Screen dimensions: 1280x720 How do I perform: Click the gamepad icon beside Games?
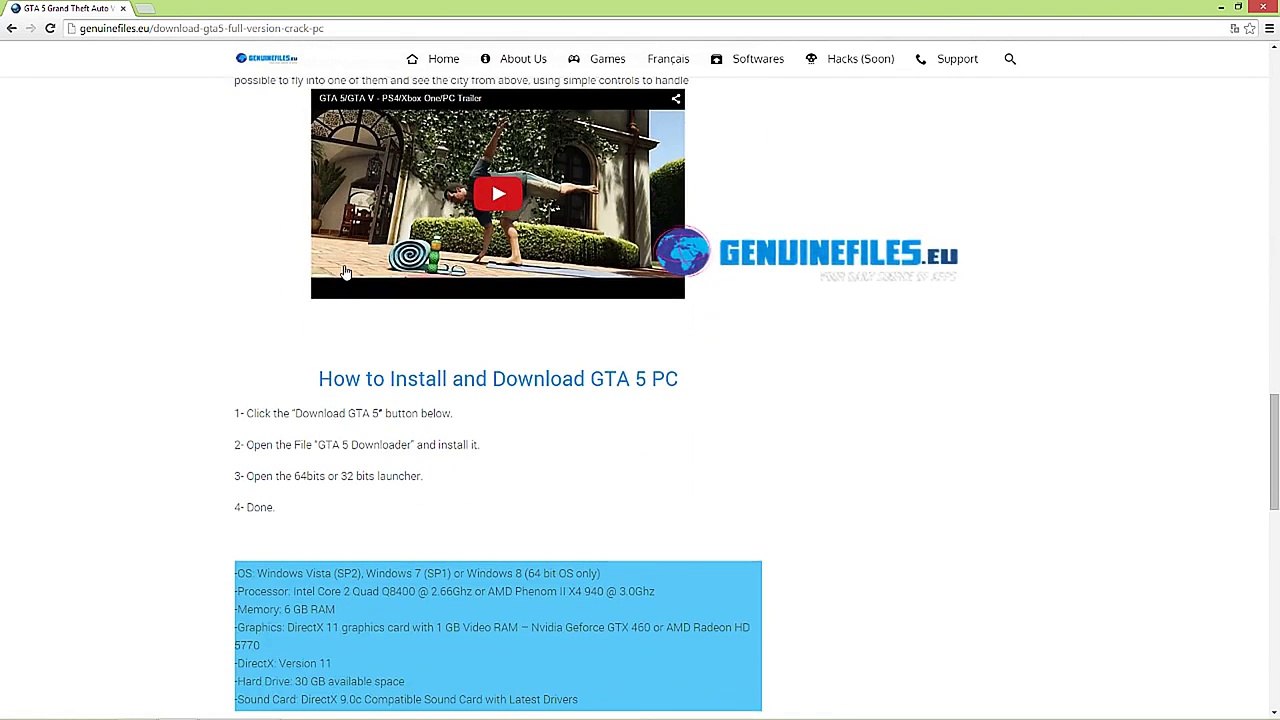[574, 59]
